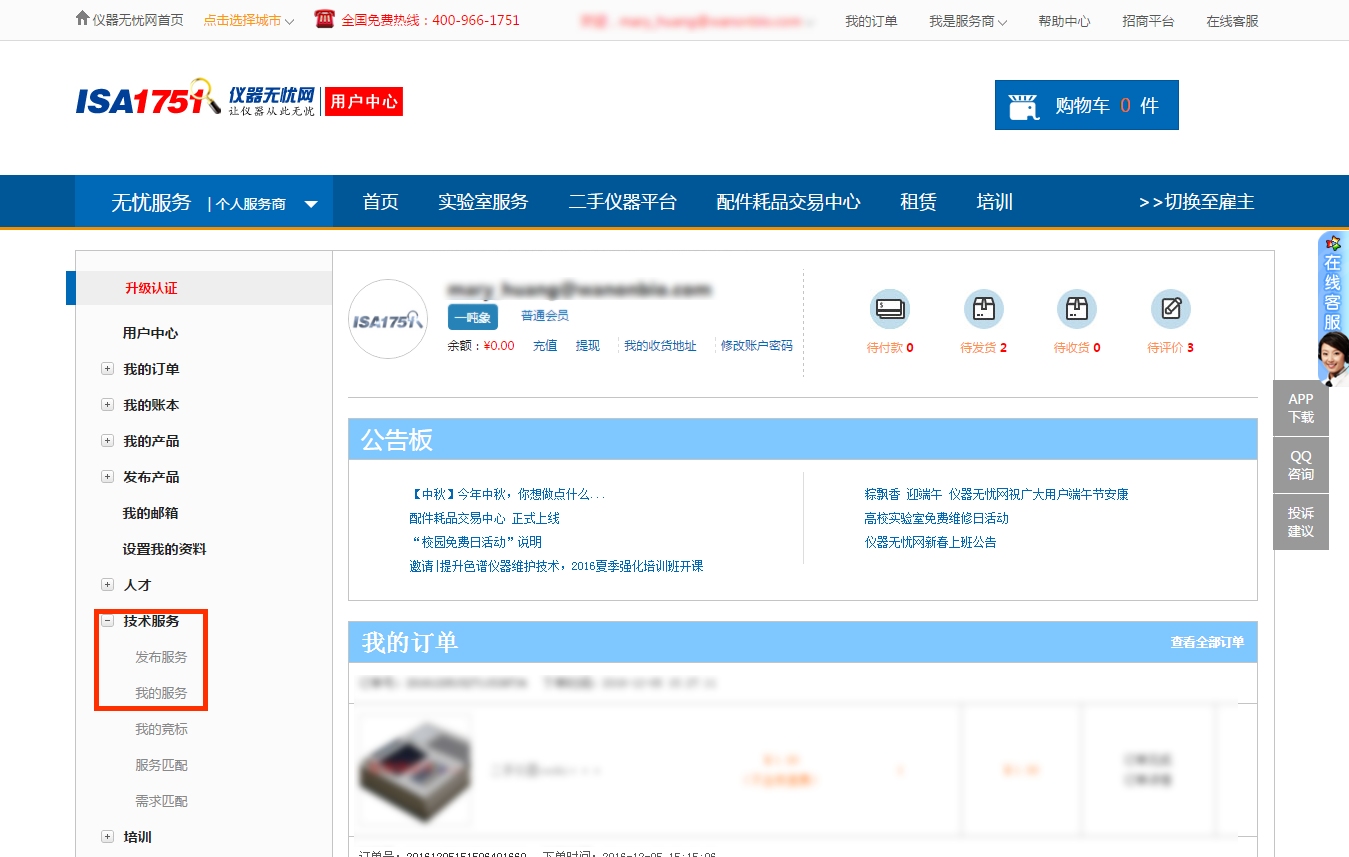Collapse the 技术服务 section
Screen dimensions: 1349x857
[107, 620]
